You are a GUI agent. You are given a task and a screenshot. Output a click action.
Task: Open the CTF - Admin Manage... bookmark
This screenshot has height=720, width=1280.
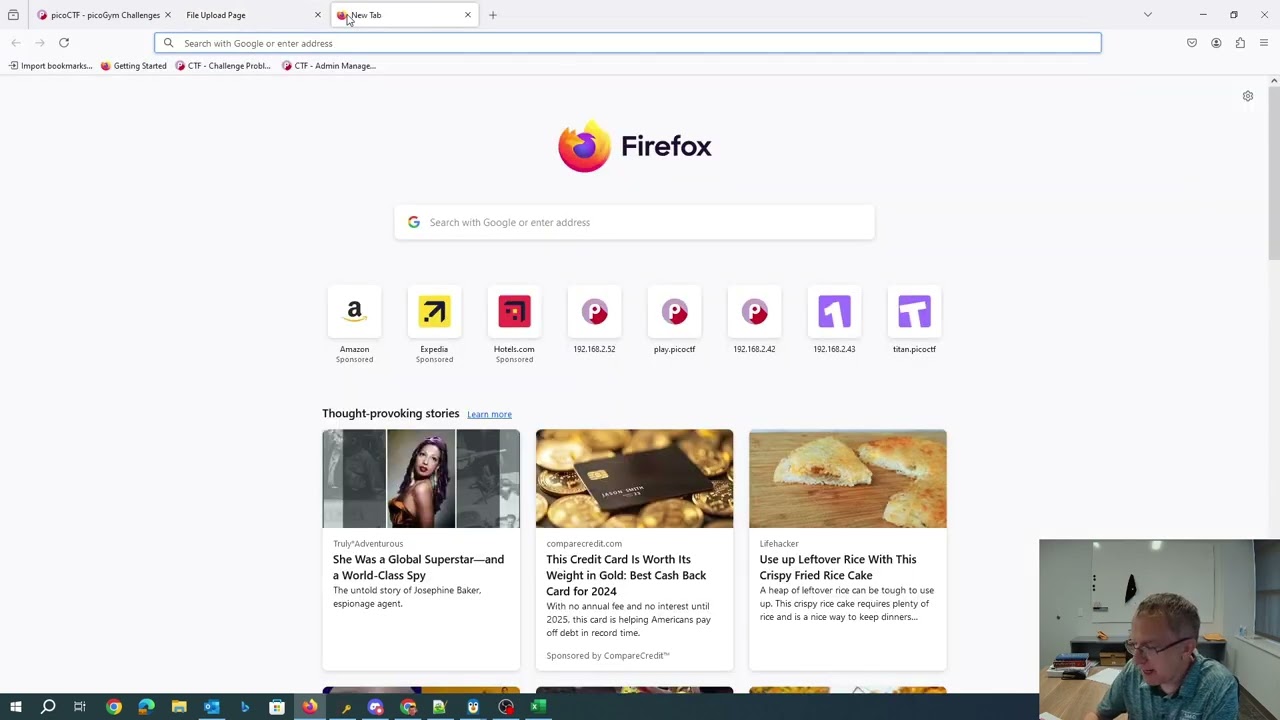coord(329,66)
